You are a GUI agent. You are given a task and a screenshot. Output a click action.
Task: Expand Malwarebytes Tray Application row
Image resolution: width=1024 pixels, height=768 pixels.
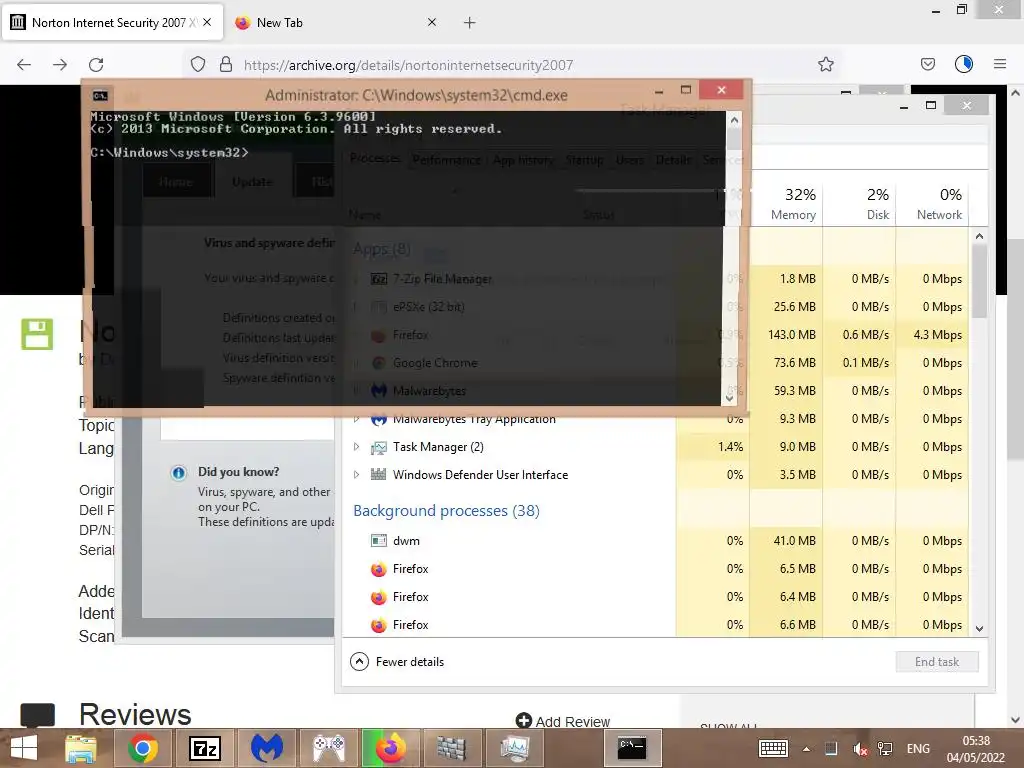[x=356, y=419]
